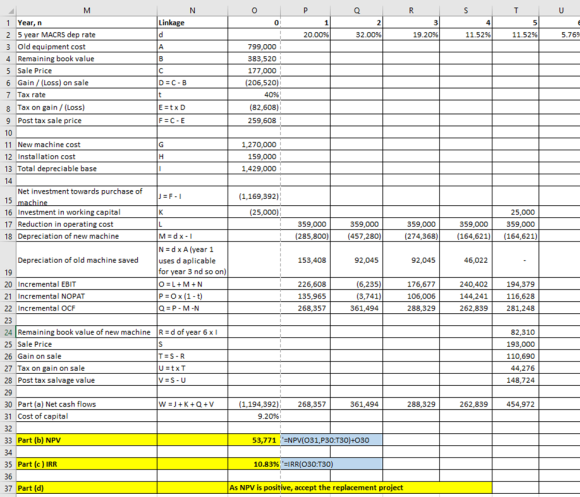Viewport: 580px width, 497px height.
Task: Click the 159,000 installation cost cell
Action: pyautogui.click(x=254, y=156)
